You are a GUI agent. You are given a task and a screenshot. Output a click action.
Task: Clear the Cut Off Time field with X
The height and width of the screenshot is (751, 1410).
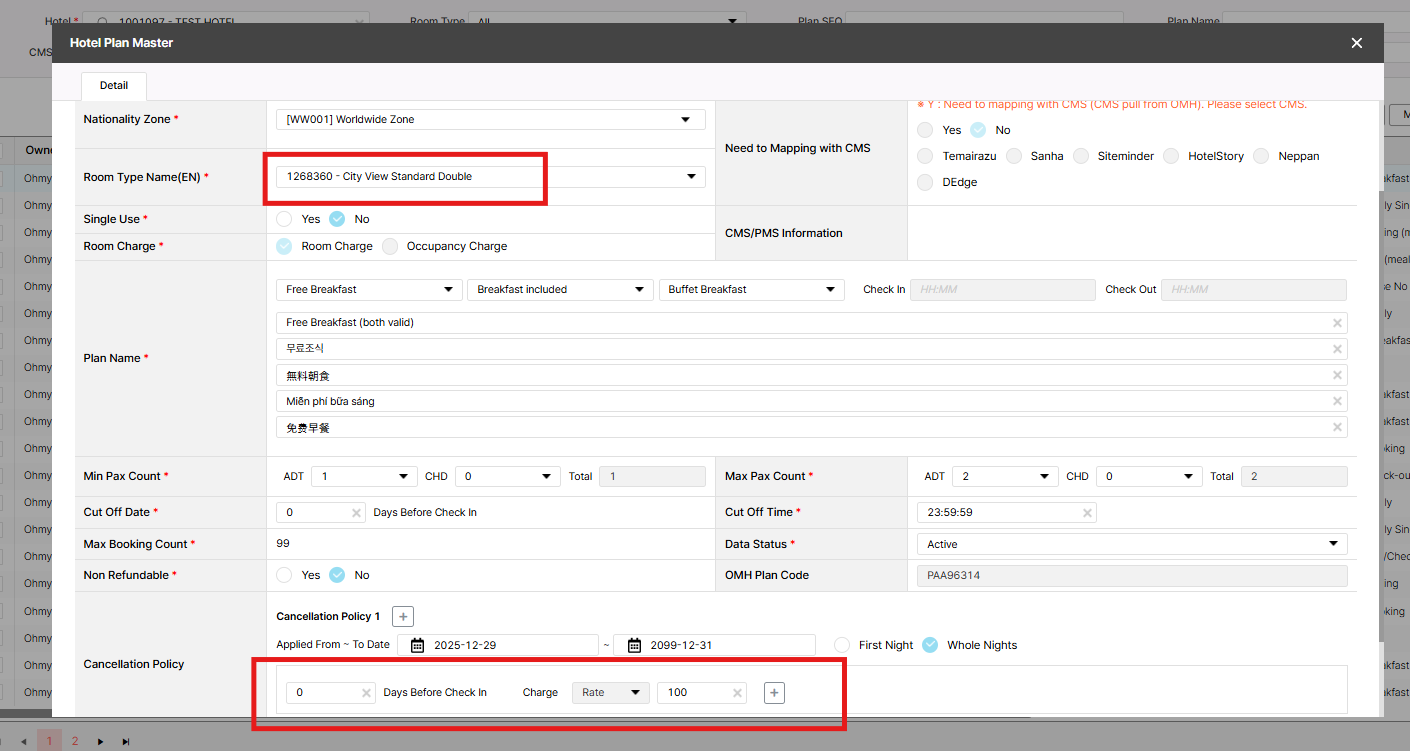(1087, 512)
